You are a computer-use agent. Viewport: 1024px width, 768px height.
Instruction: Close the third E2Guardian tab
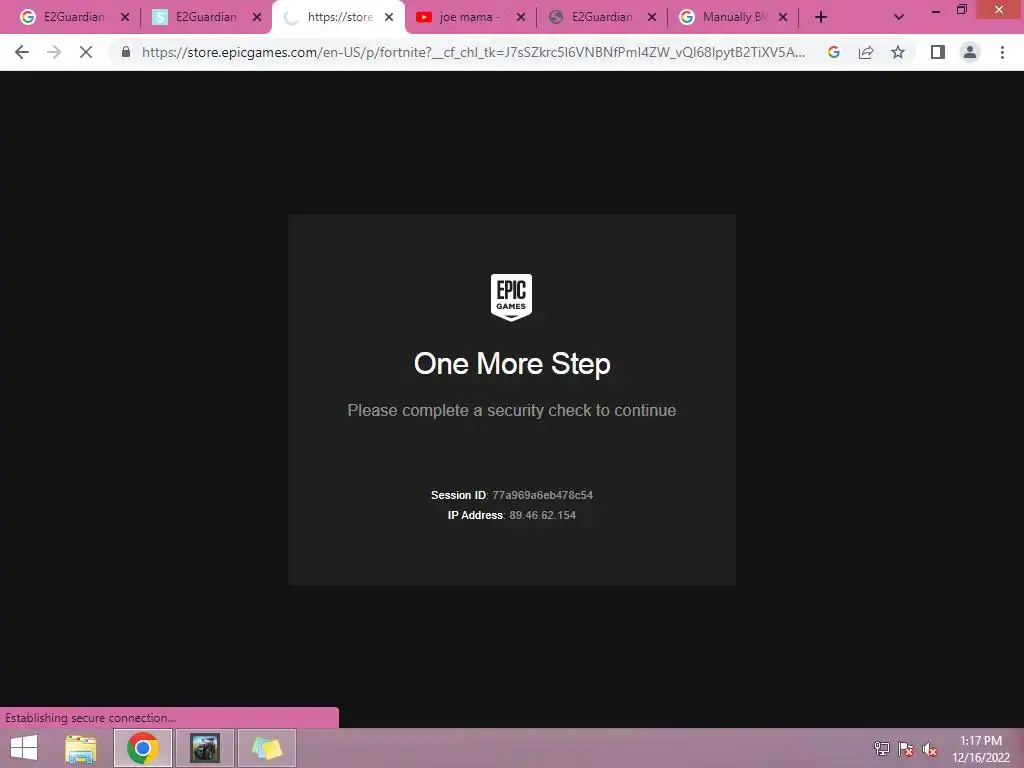click(652, 18)
